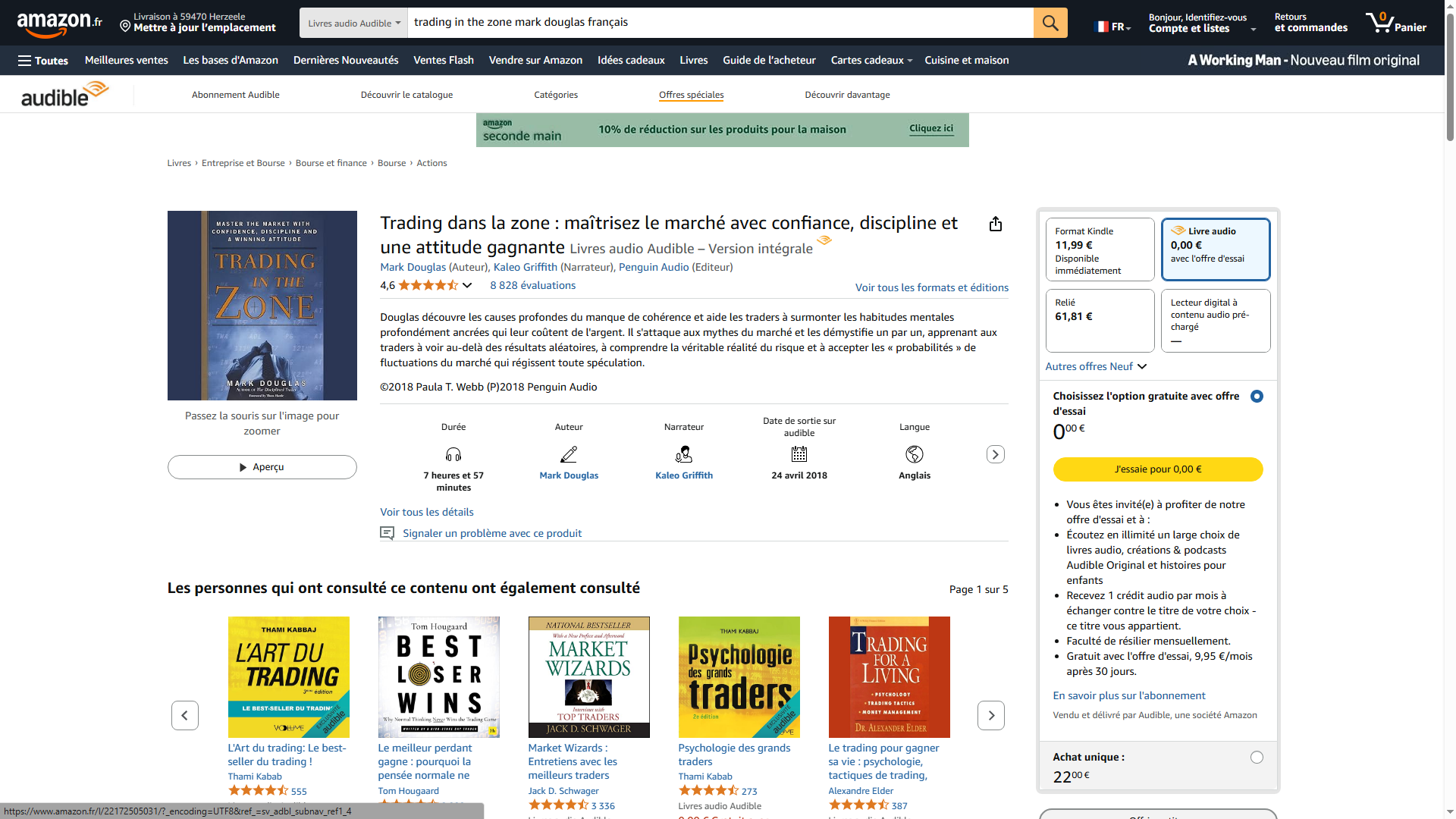This screenshot has width=1456, height=819.
Task: Choose the Format Kindle option
Action: tap(1100, 249)
